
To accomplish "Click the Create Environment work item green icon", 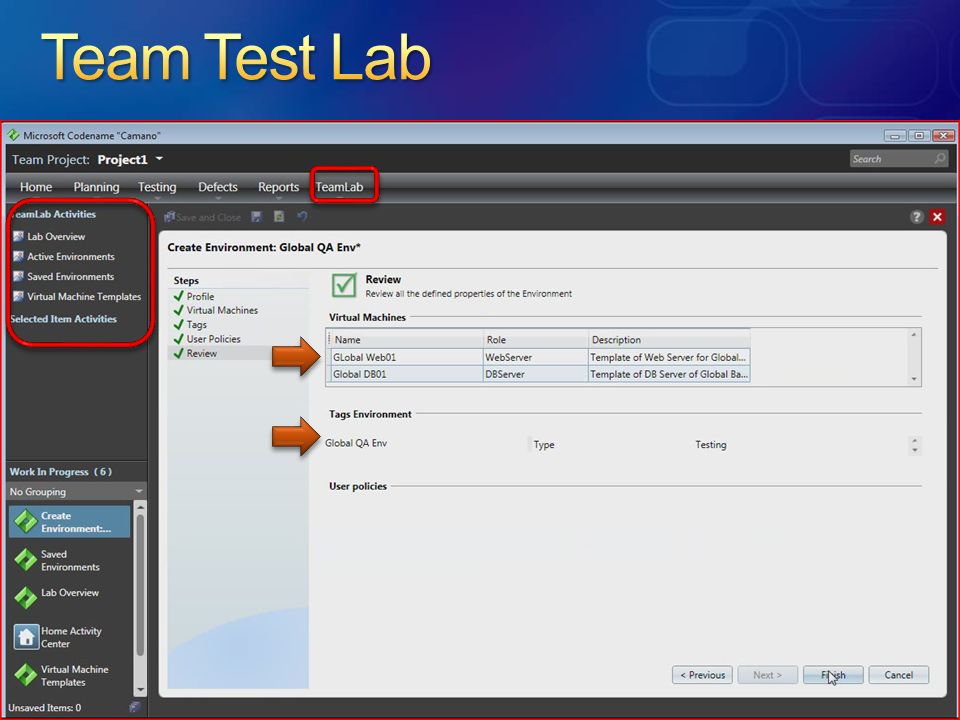I will tap(26, 522).
